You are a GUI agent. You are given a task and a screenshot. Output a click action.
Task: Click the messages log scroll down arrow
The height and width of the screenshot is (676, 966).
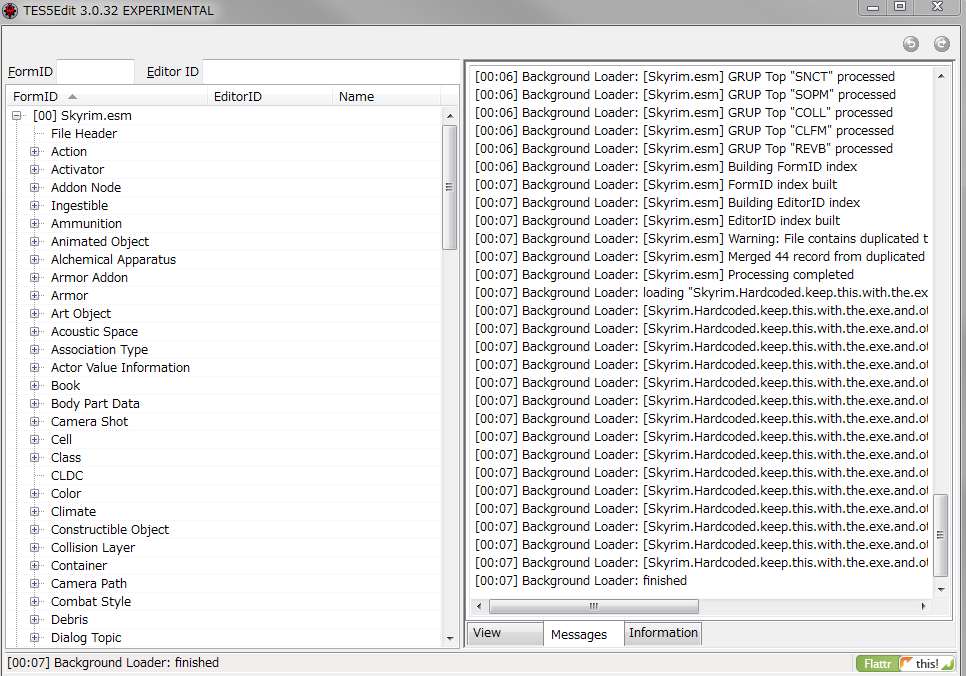click(x=941, y=590)
